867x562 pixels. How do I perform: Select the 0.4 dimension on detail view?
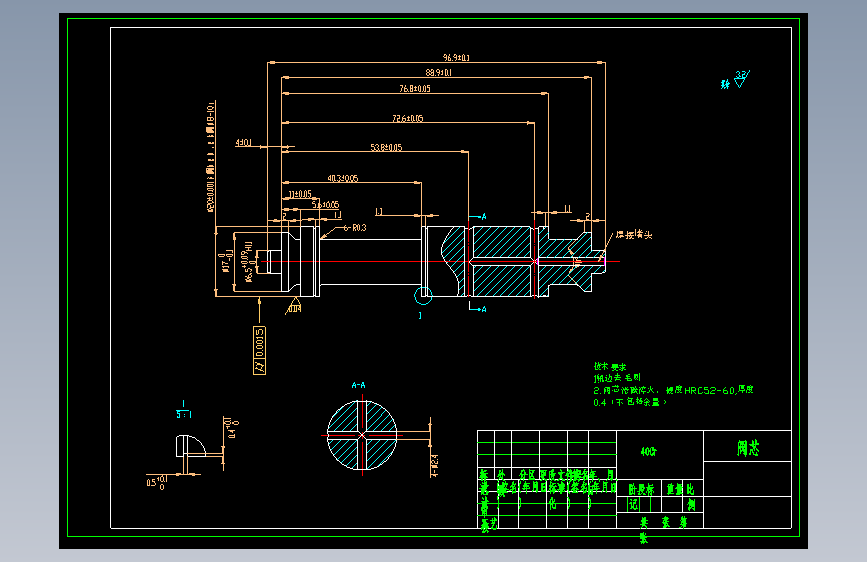(233, 428)
